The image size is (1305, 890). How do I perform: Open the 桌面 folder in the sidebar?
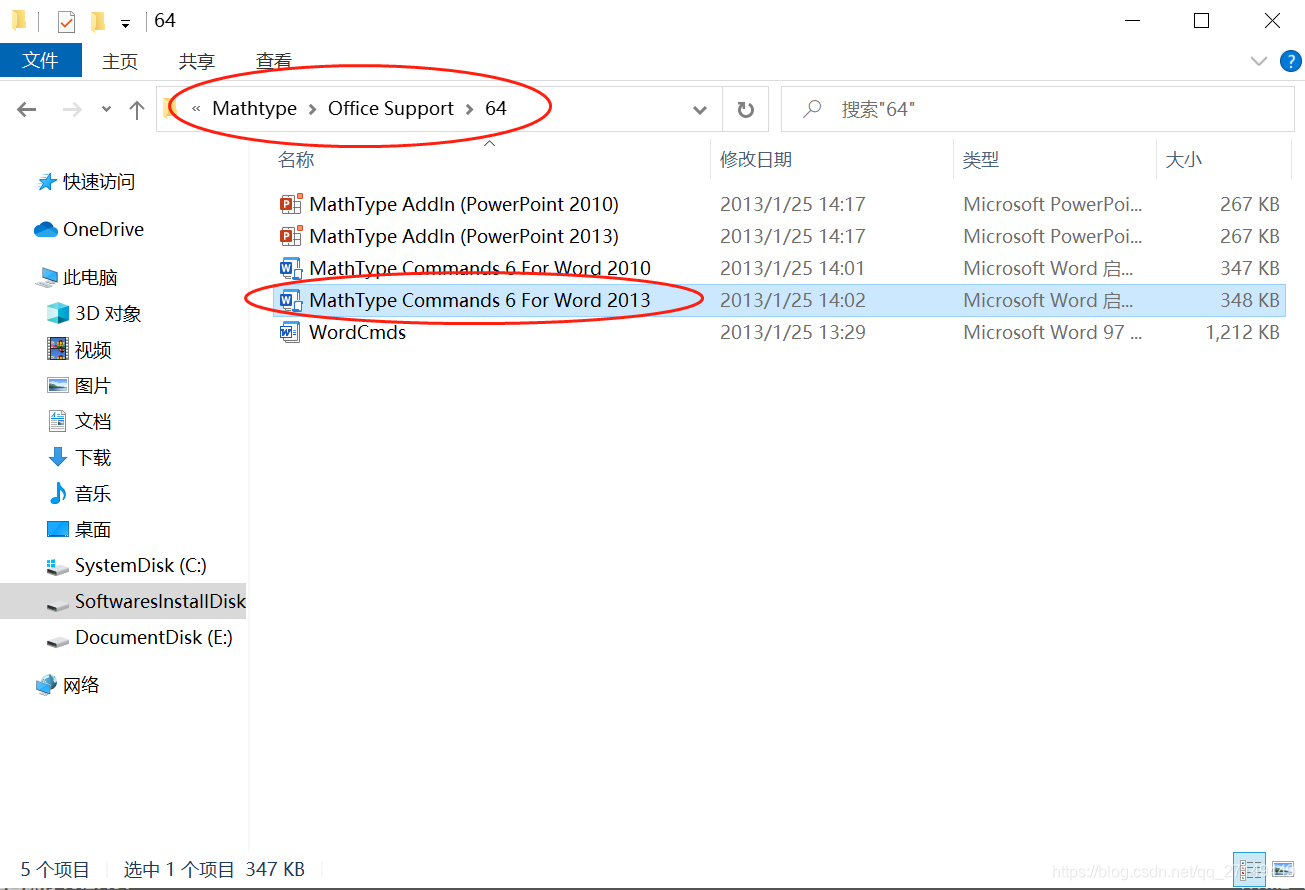click(93, 530)
